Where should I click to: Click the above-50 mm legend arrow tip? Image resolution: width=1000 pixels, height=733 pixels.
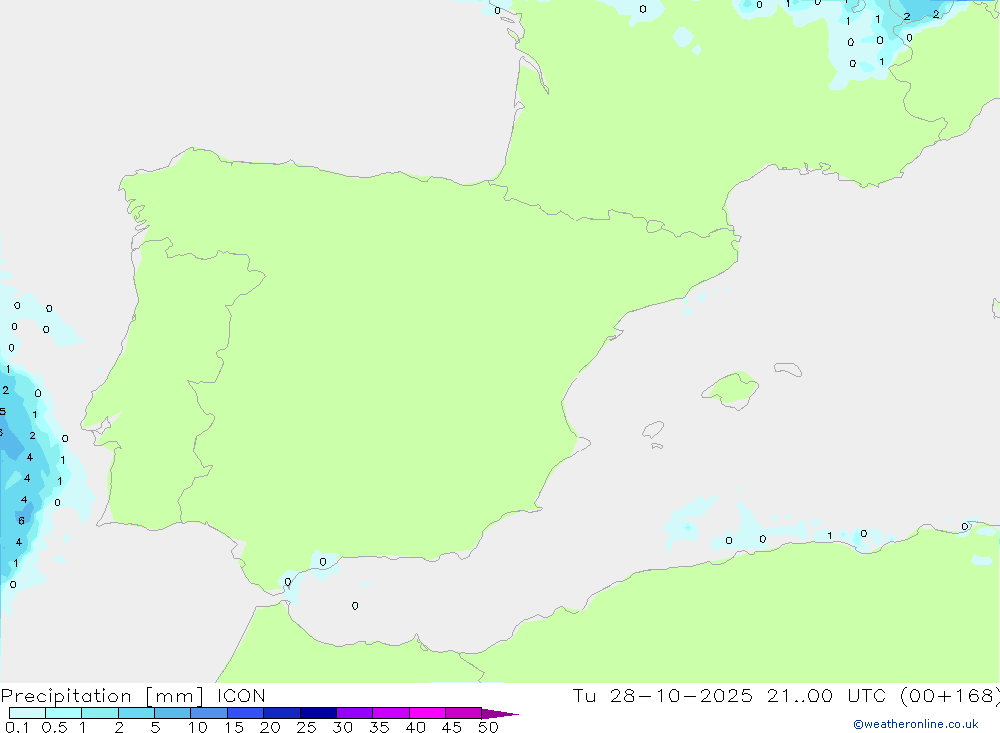500,714
